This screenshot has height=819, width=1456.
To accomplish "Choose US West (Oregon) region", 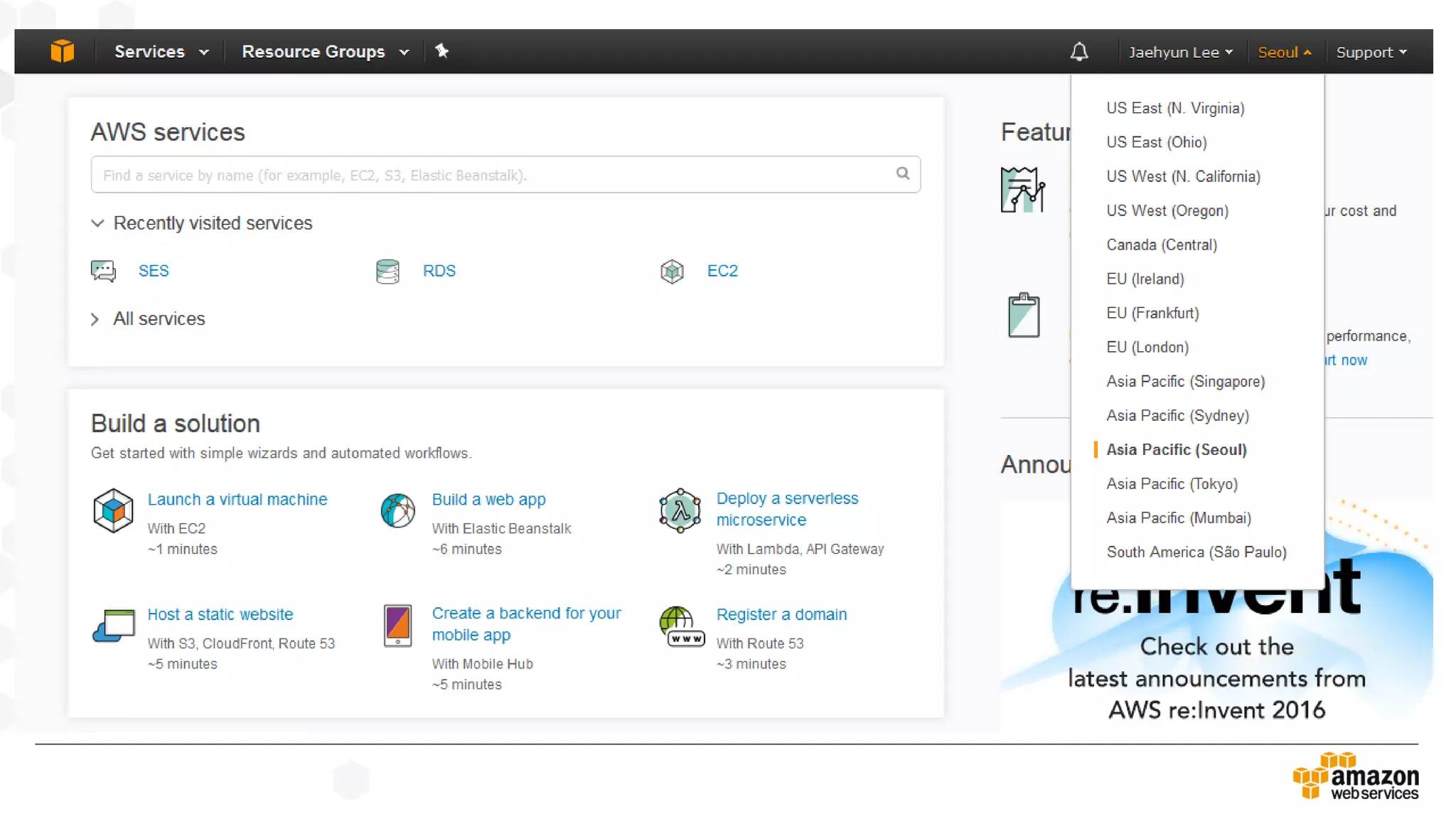I will 1167,211.
